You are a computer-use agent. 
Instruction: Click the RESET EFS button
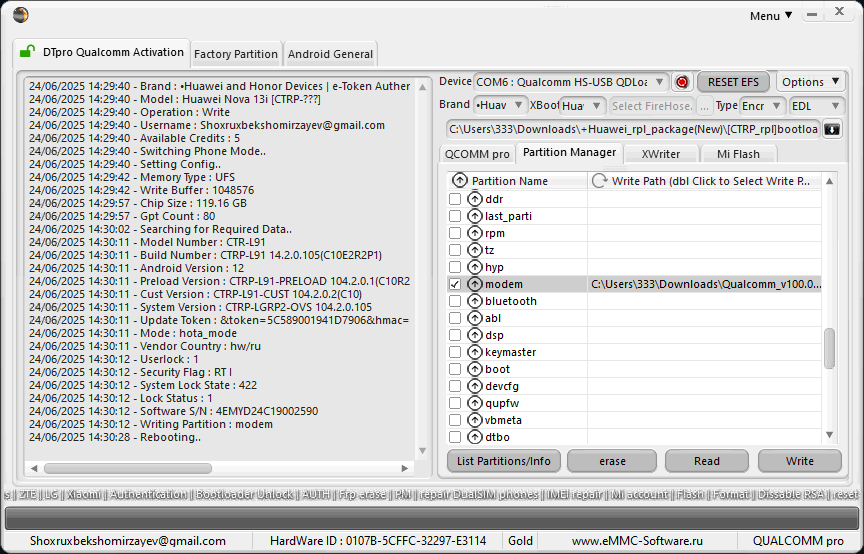[x=733, y=82]
